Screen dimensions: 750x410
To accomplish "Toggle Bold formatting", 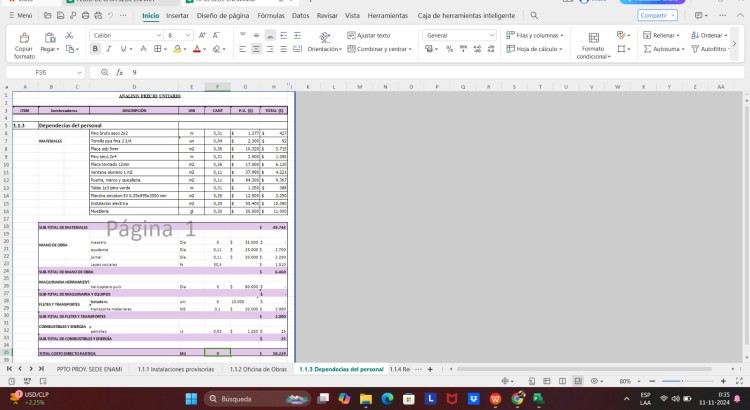I will [95, 49].
